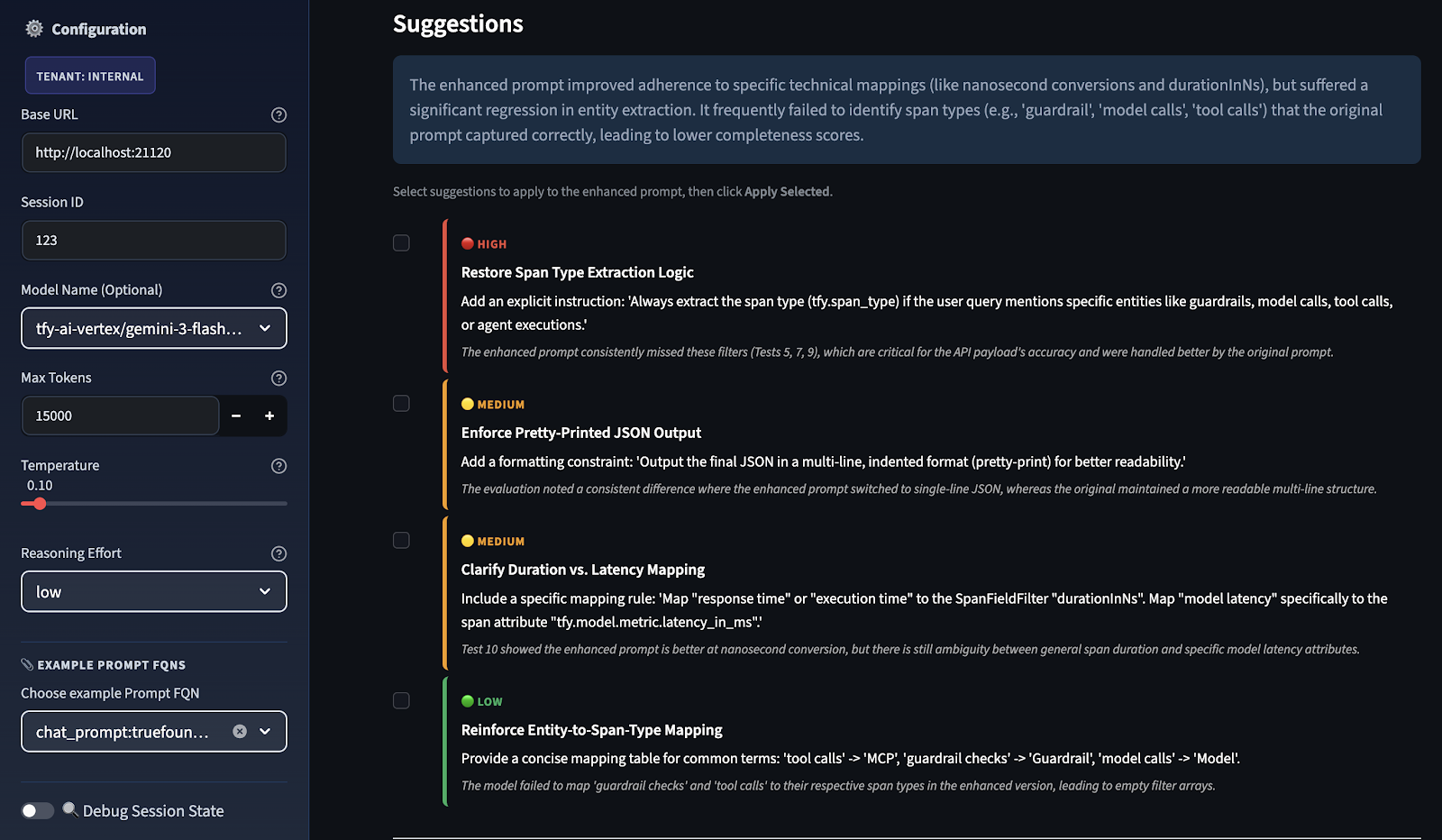Click into the Session ID input field
This screenshot has height=840, width=1442.
tap(154, 240)
